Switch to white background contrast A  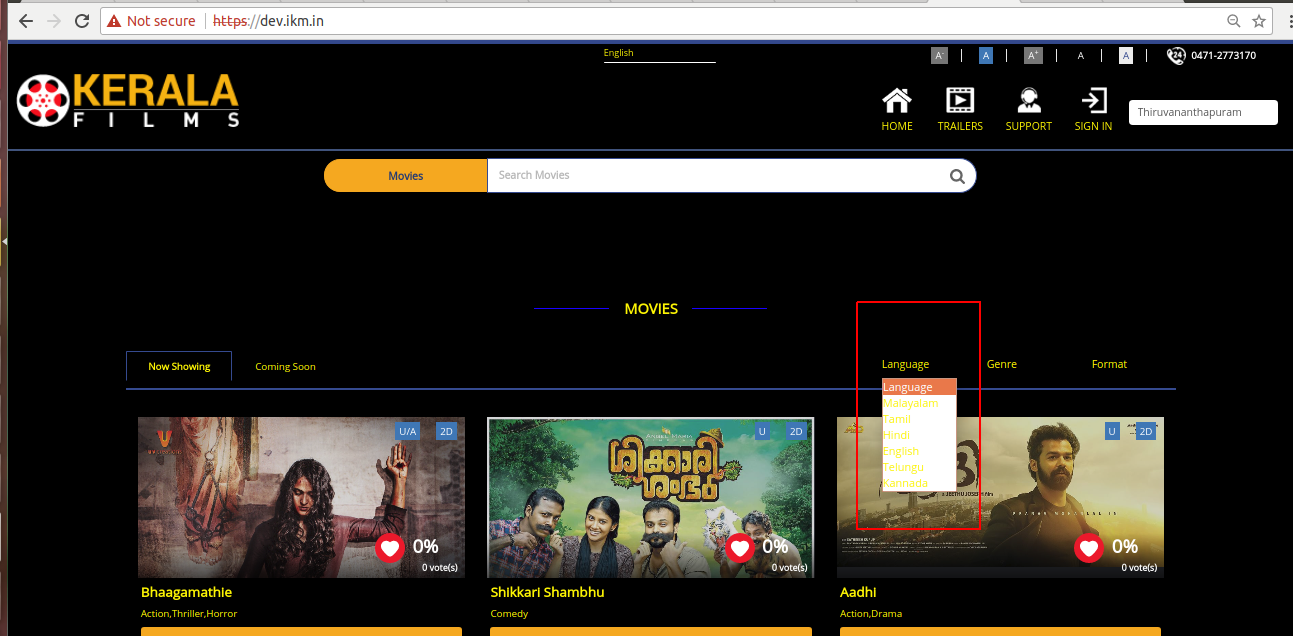coord(1126,56)
